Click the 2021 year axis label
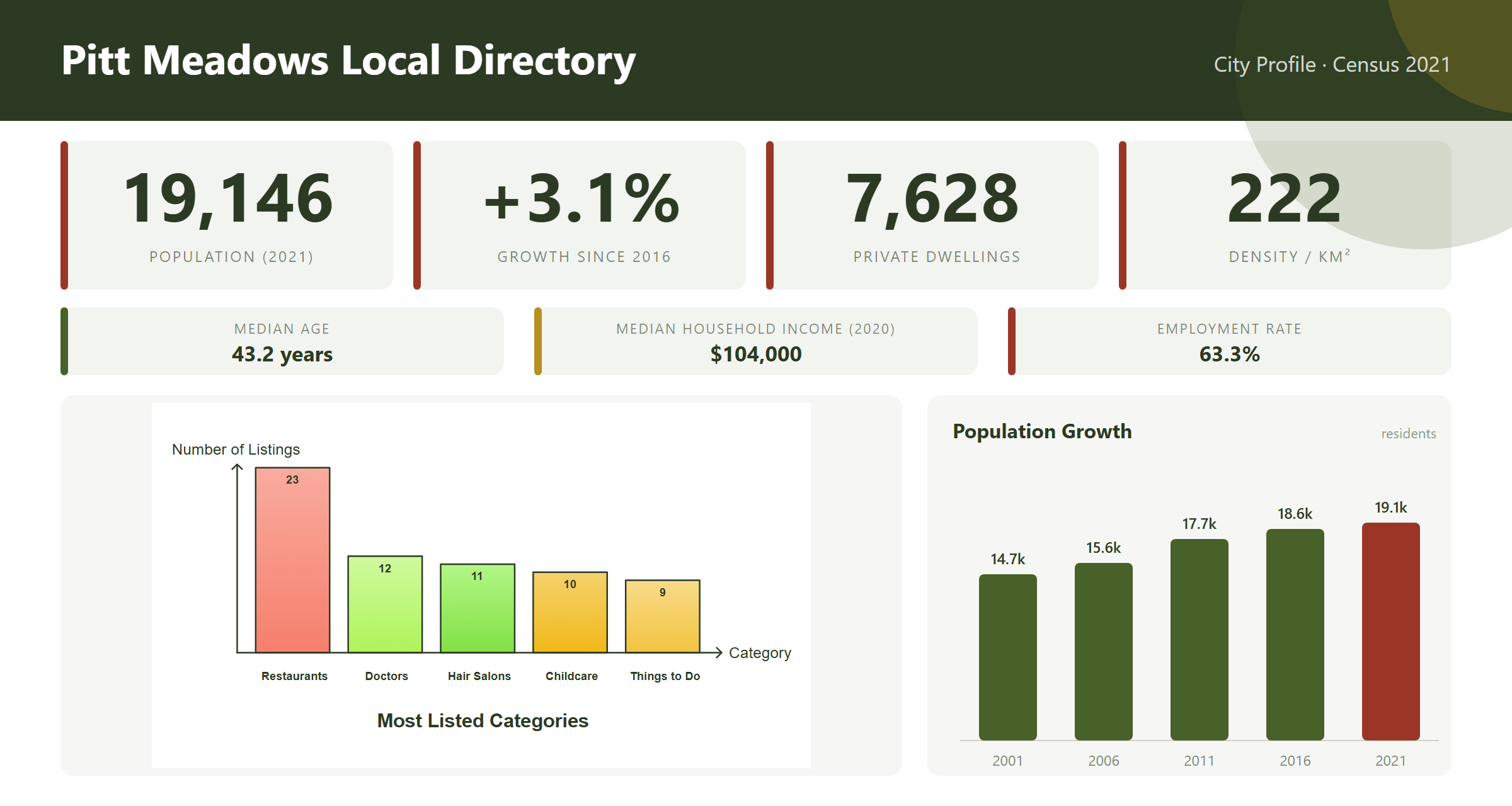This screenshot has width=1512, height=806. pos(1390,761)
